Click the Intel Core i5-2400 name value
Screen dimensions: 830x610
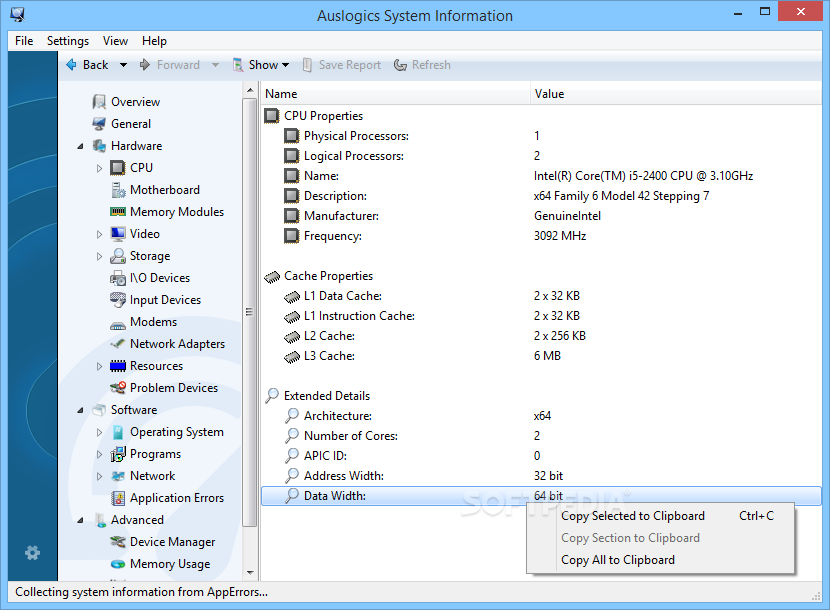pos(643,176)
